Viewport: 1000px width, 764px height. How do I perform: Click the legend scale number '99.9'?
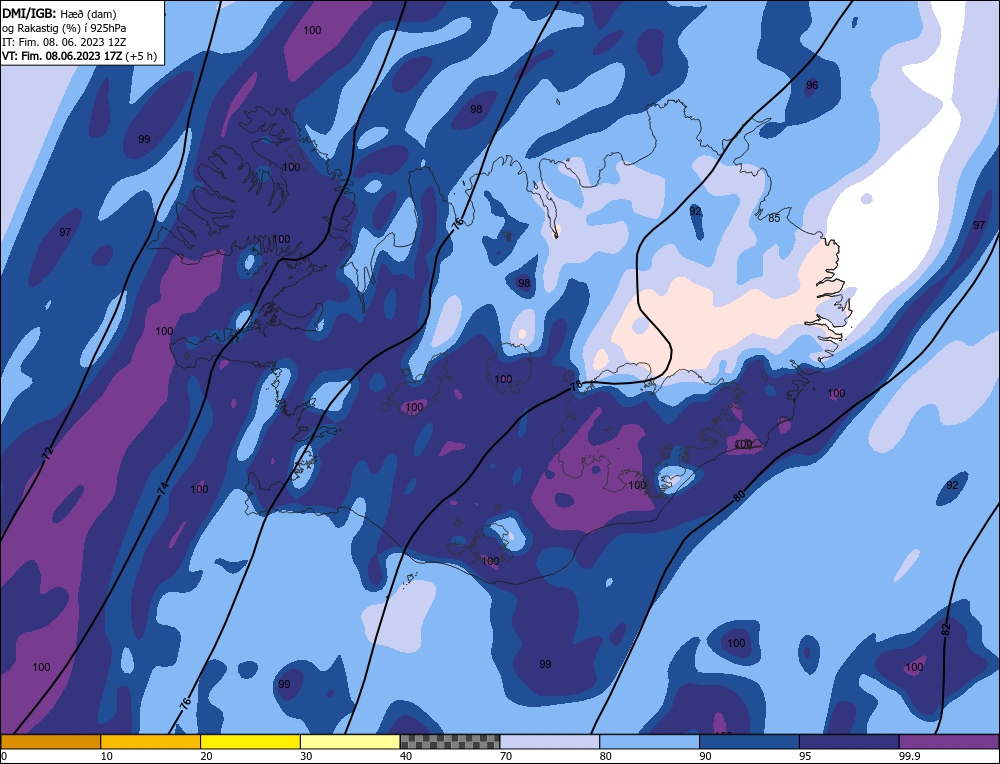(908, 756)
